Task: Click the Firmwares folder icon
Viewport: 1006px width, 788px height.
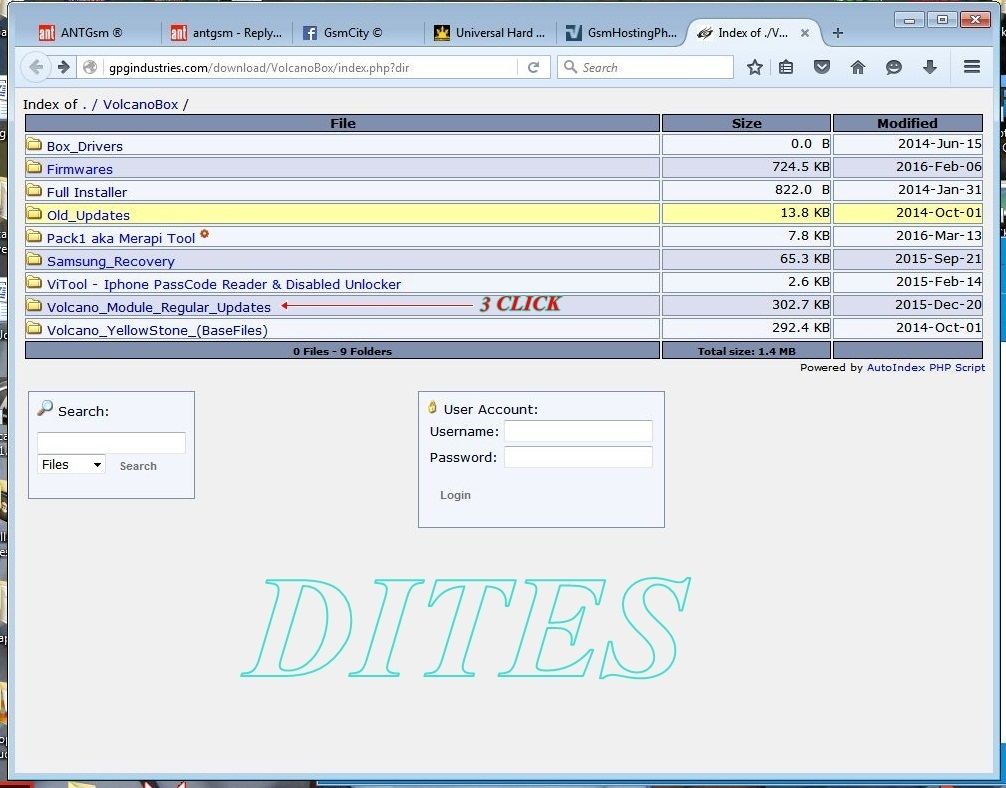Action: 34,167
